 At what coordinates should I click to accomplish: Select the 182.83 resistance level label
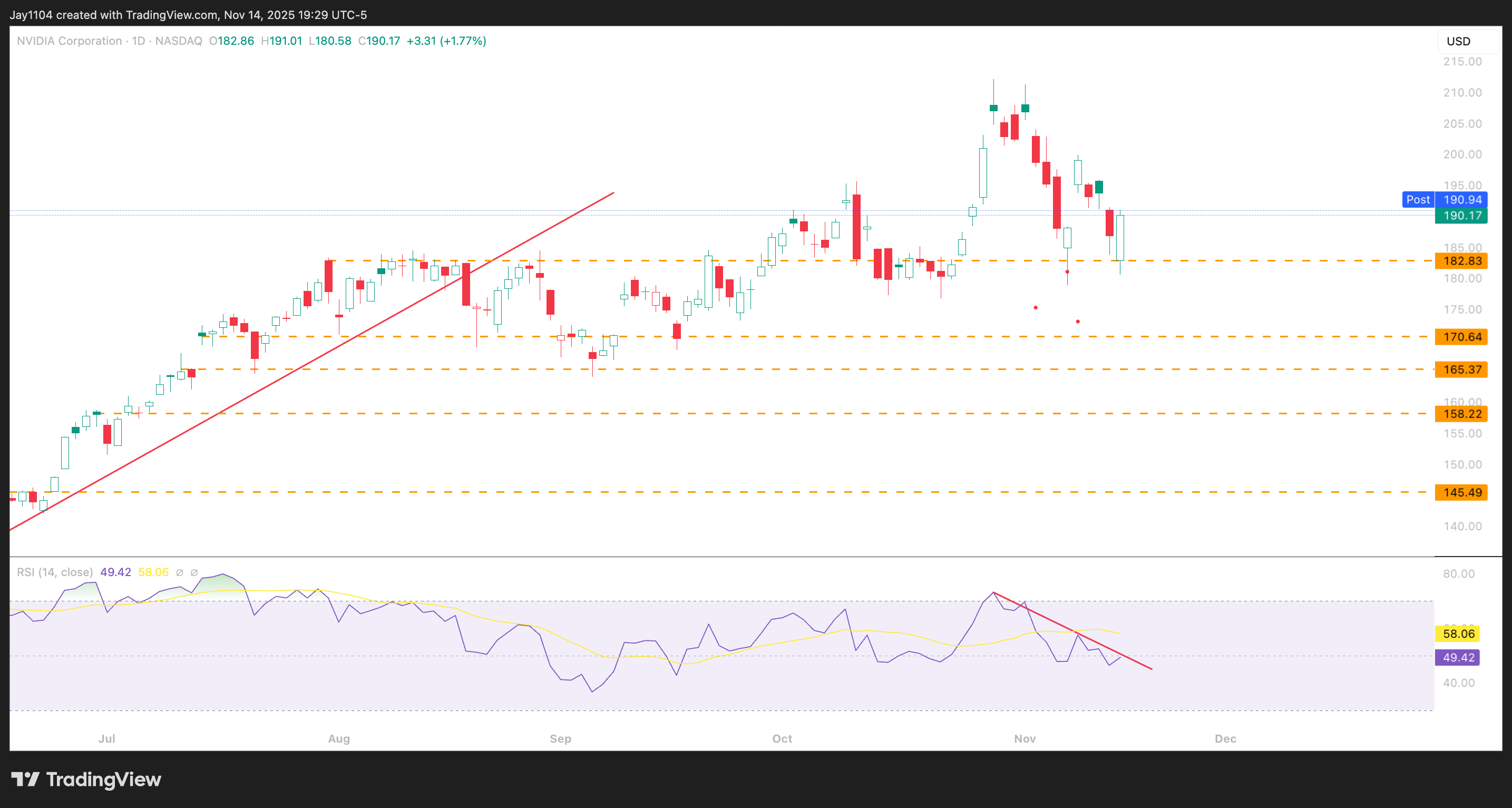(1461, 262)
